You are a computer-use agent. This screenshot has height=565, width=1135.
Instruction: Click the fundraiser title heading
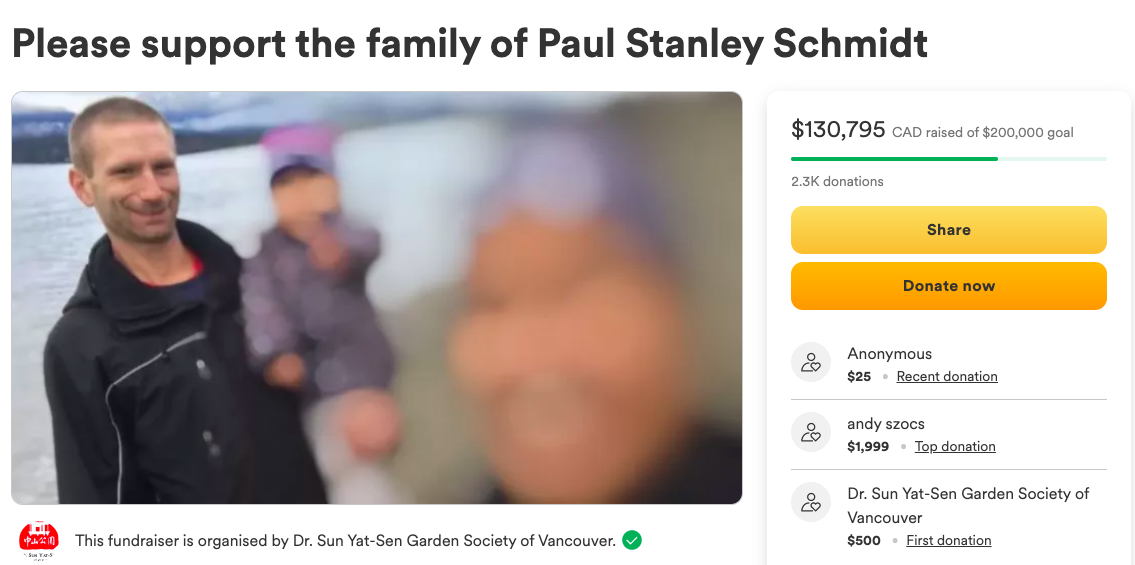(469, 43)
